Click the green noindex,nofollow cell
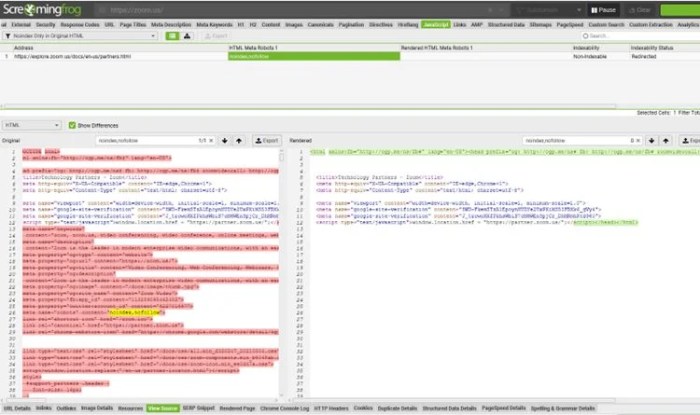Image resolution: width=700 pixels, height=415 pixels. [x=314, y=57]
